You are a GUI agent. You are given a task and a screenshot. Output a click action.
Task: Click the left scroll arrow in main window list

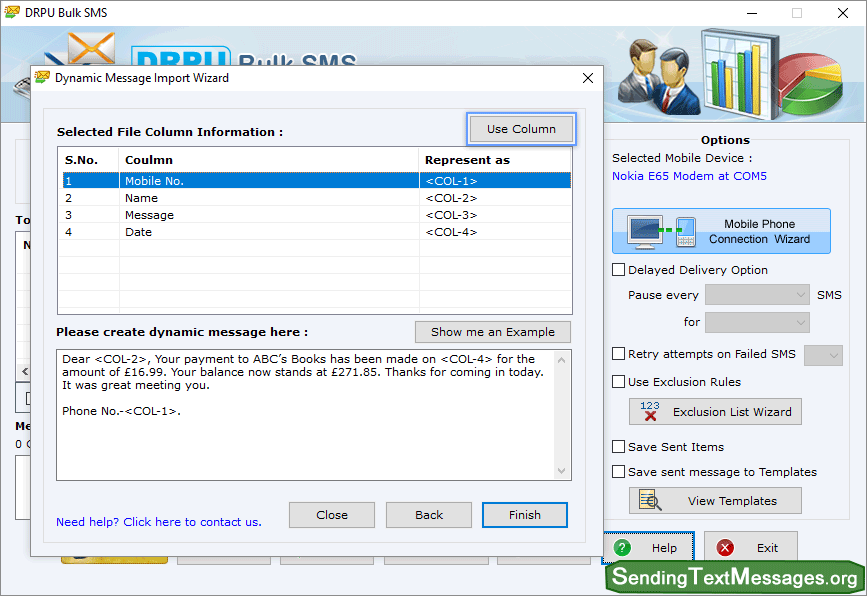(x=24, y=371)
